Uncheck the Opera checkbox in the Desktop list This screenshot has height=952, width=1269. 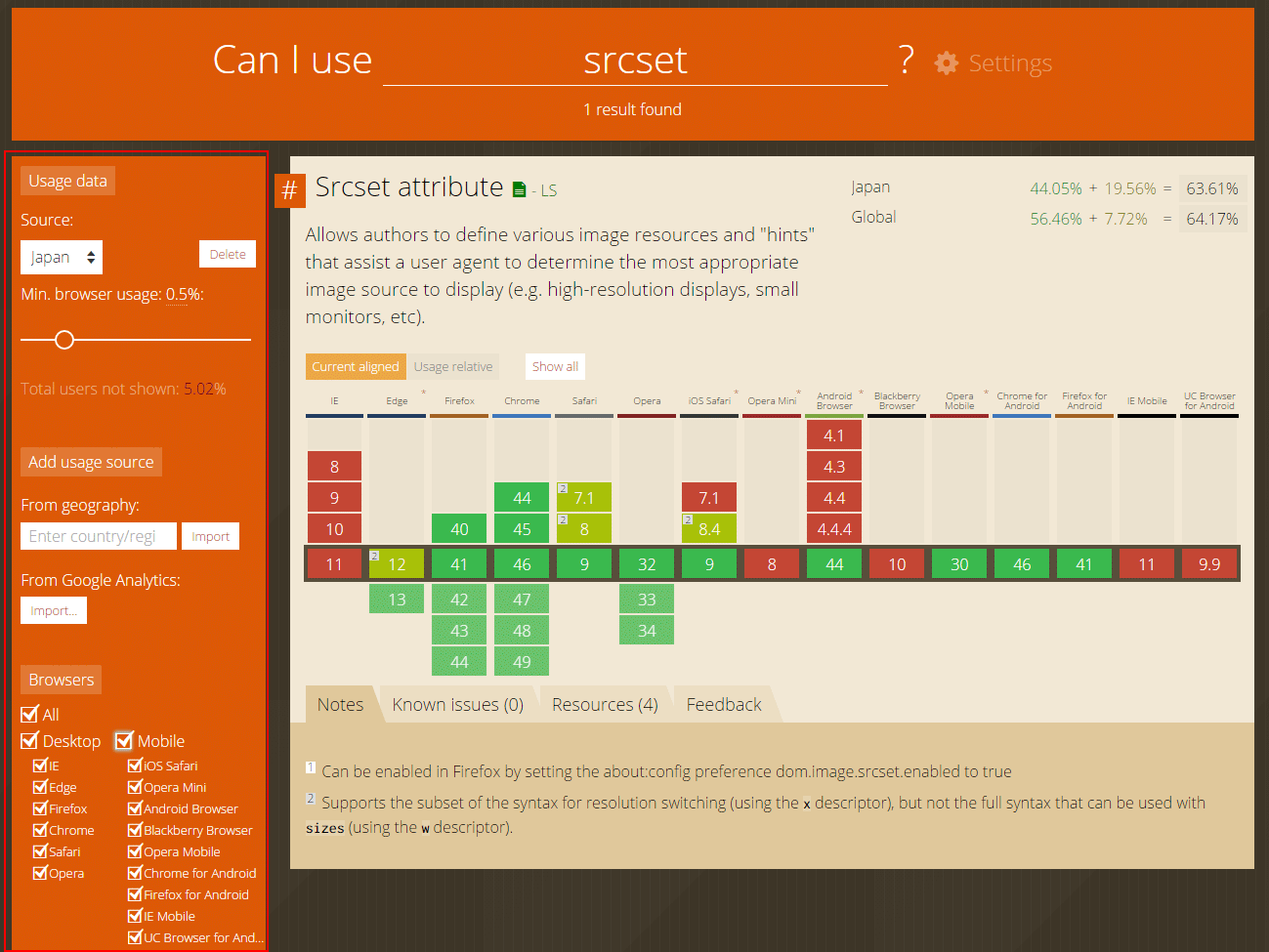click(40, 872)
